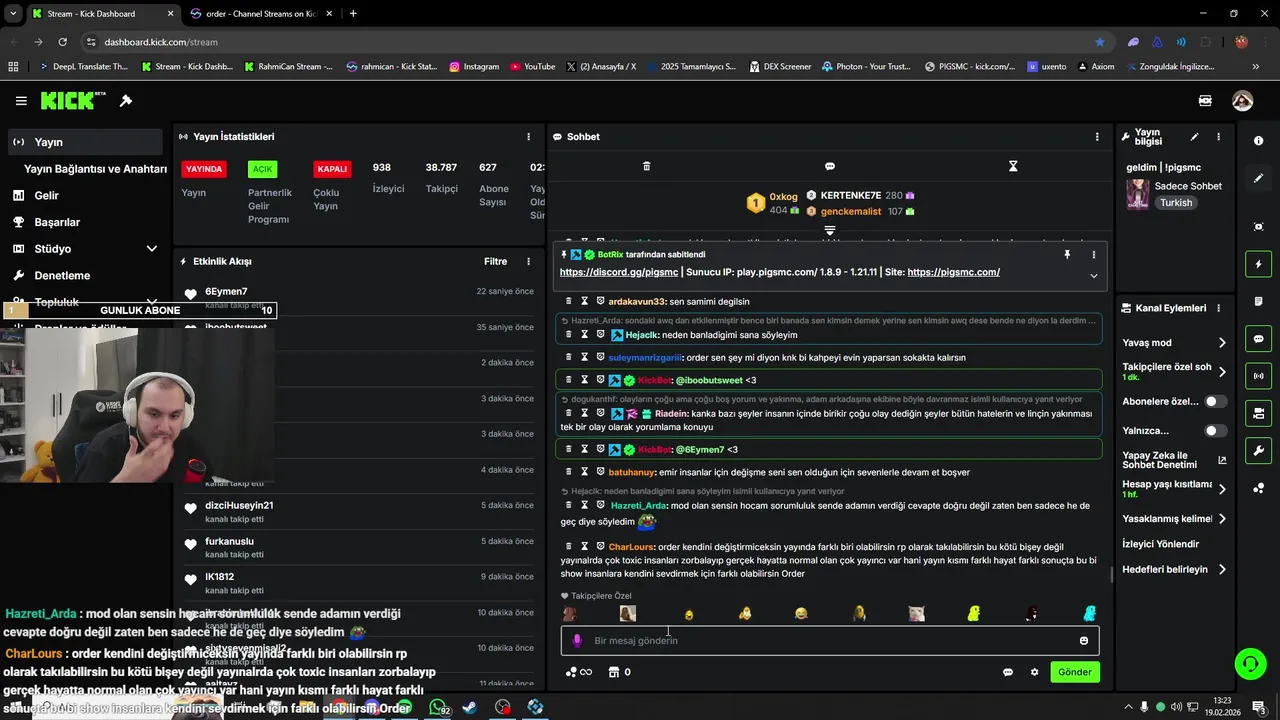Click the hourglass icon in chat toolbar
This screenshot has height=720, width=1280.
[1013, 166]
